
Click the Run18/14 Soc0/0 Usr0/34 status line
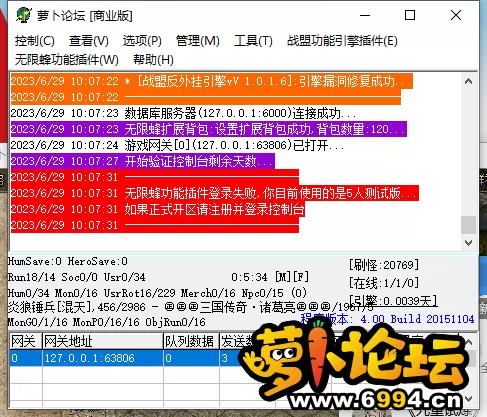pos(76,277)
